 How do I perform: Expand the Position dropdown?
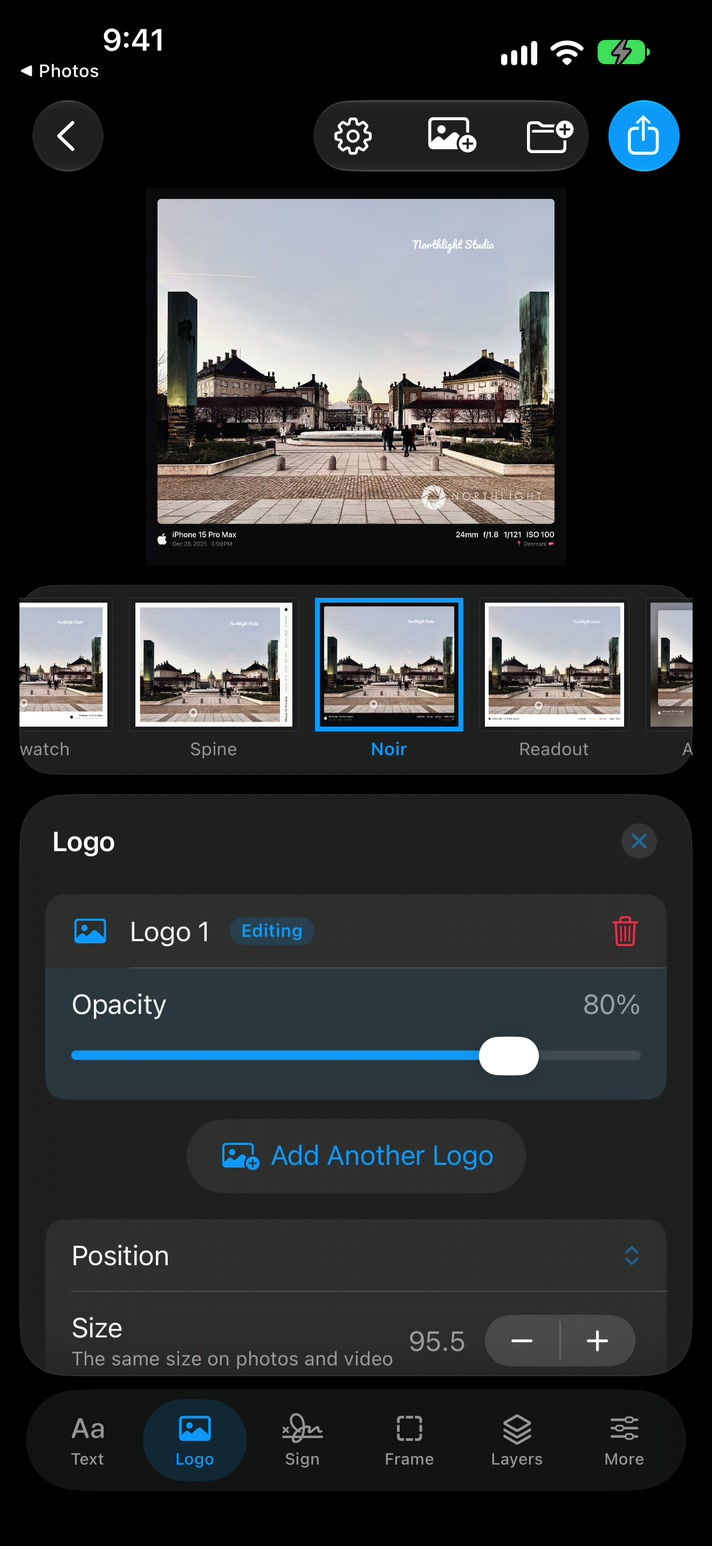coord(356,1256)
